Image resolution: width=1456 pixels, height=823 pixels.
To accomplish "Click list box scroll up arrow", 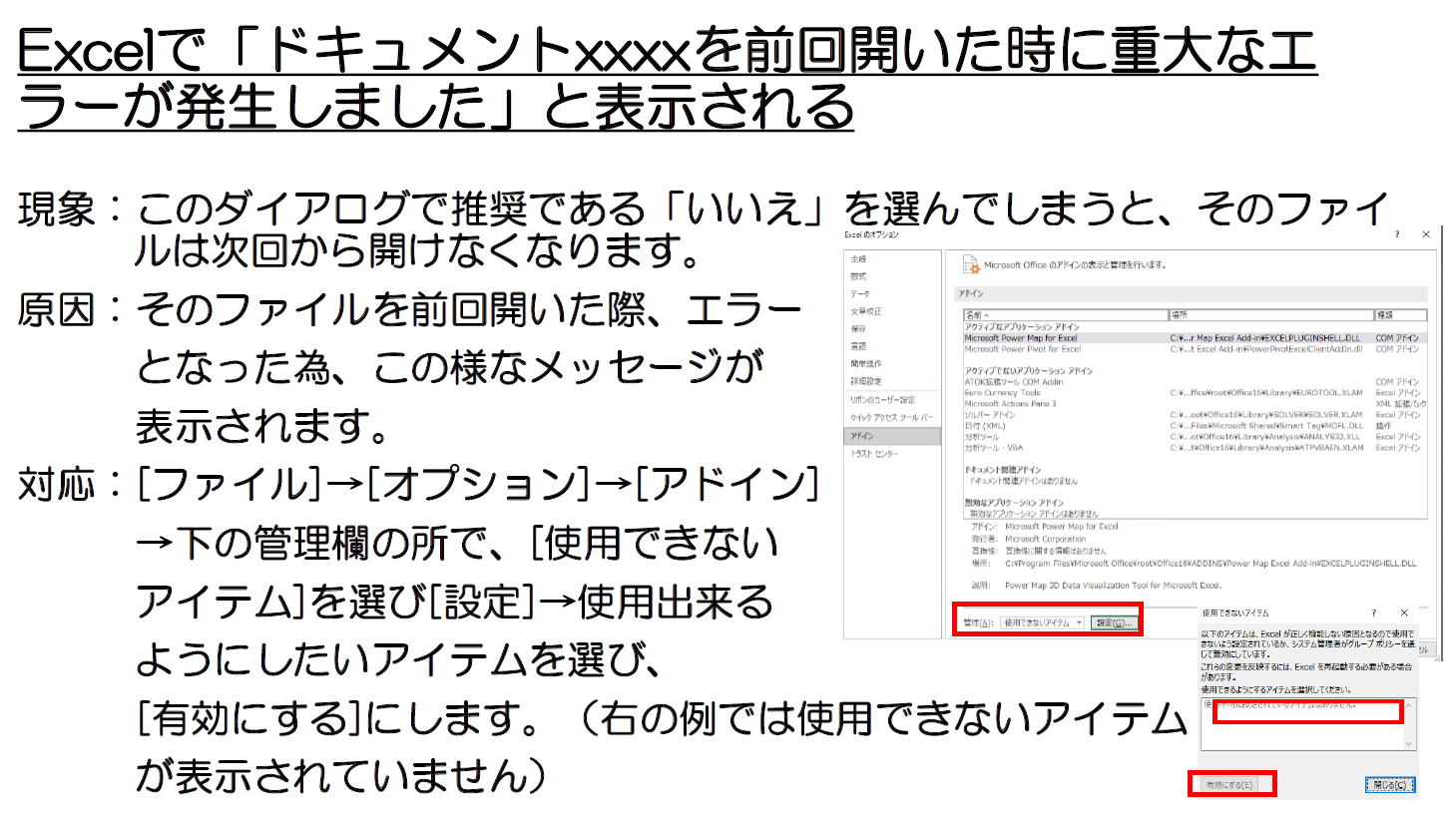I will pos(1409,705).
